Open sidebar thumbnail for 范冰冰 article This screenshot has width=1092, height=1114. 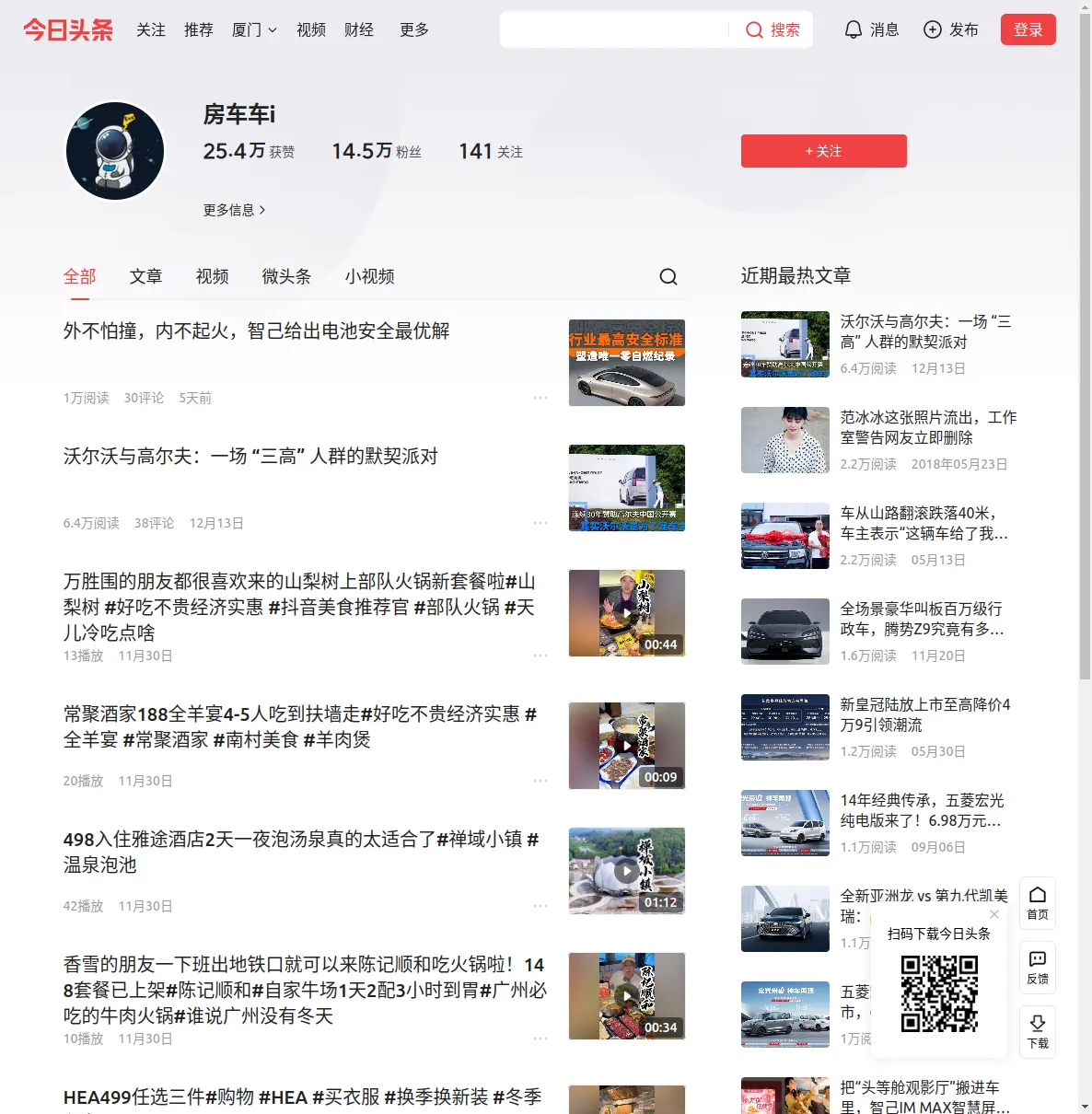click(785, 440)
